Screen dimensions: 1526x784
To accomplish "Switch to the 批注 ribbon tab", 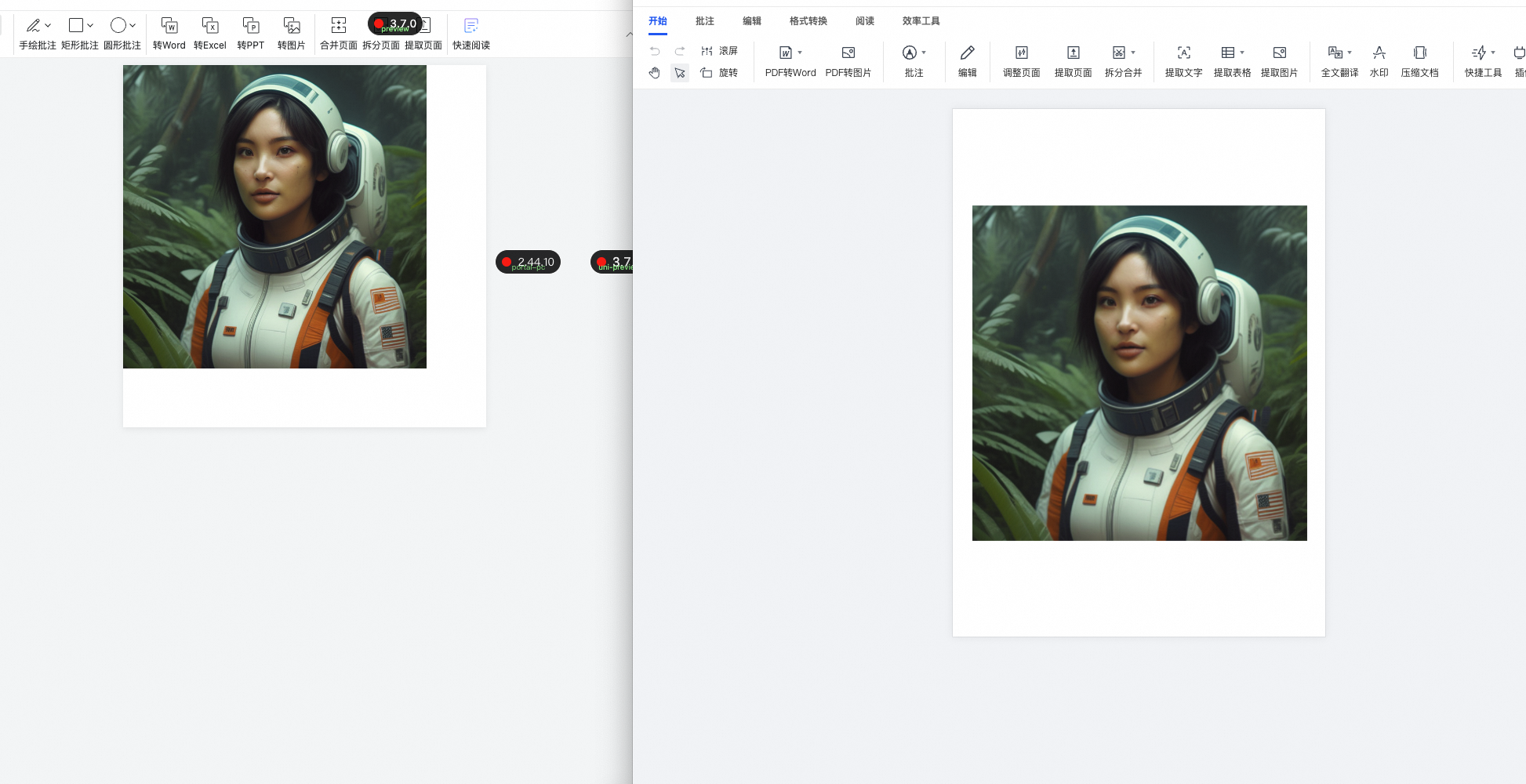I will [x=705, y=21].
